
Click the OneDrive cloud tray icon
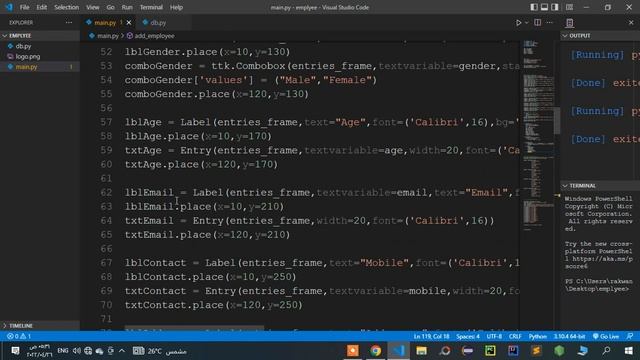(99, 351)
